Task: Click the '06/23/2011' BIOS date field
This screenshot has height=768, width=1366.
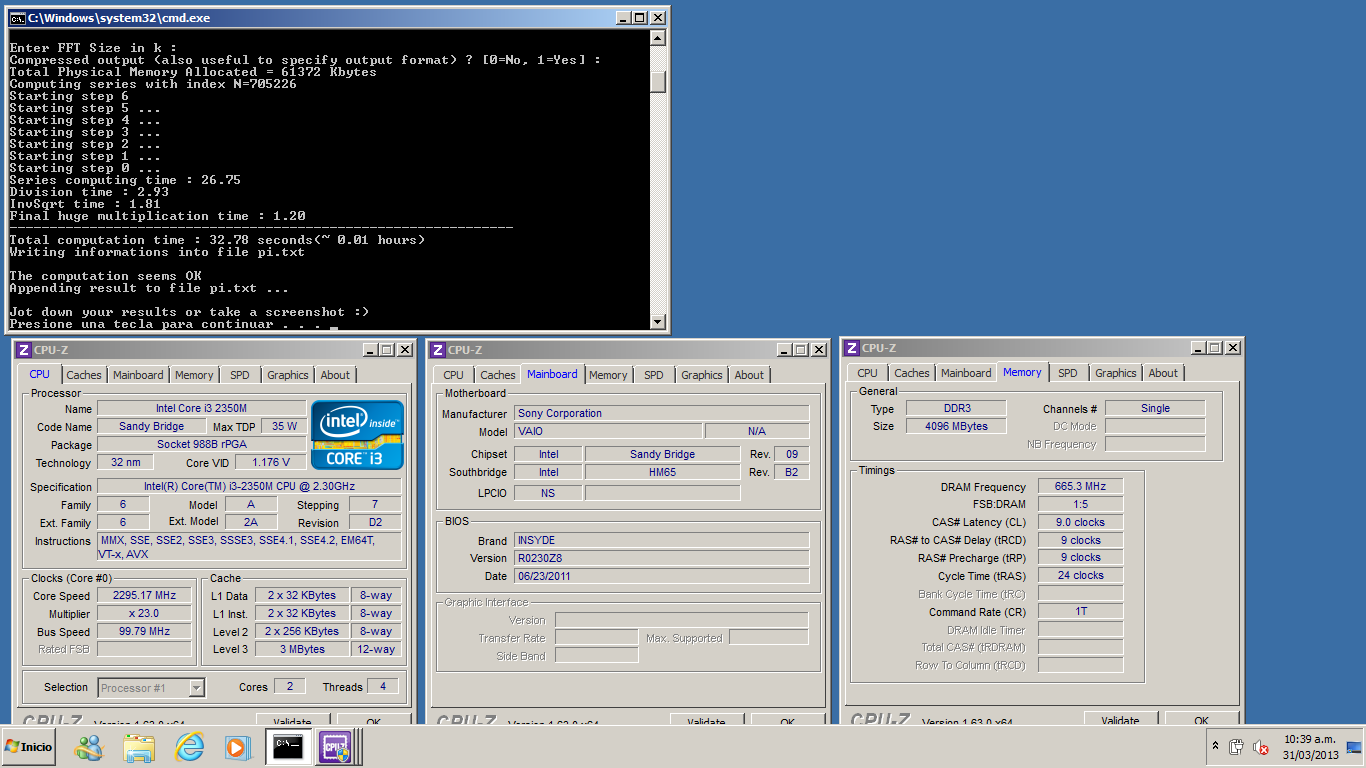Action: coord(661,576)
